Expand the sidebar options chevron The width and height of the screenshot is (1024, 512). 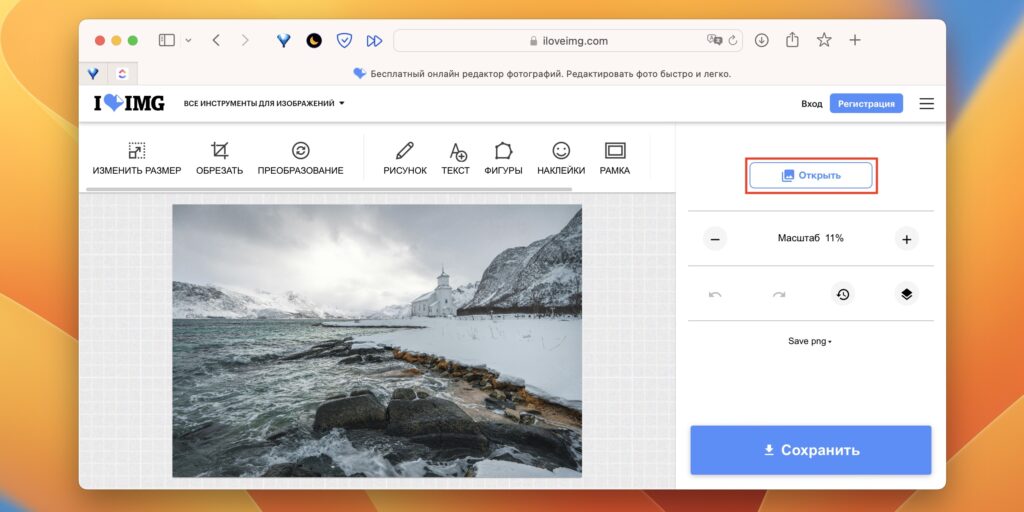pyautogui.click(x=189, y=40)
